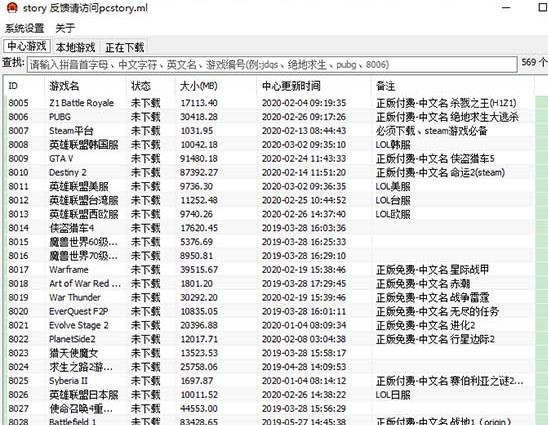This screenshot has height=425, width=548.
Task: Click update time 2019-04-28 14:09:53
Action: [304, 367]
